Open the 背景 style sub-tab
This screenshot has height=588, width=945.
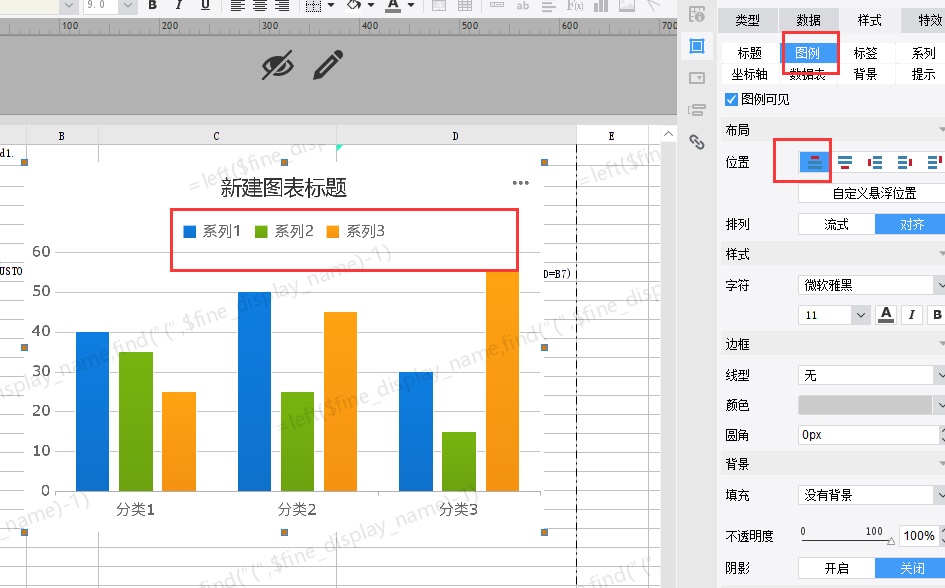pos(865,74)
